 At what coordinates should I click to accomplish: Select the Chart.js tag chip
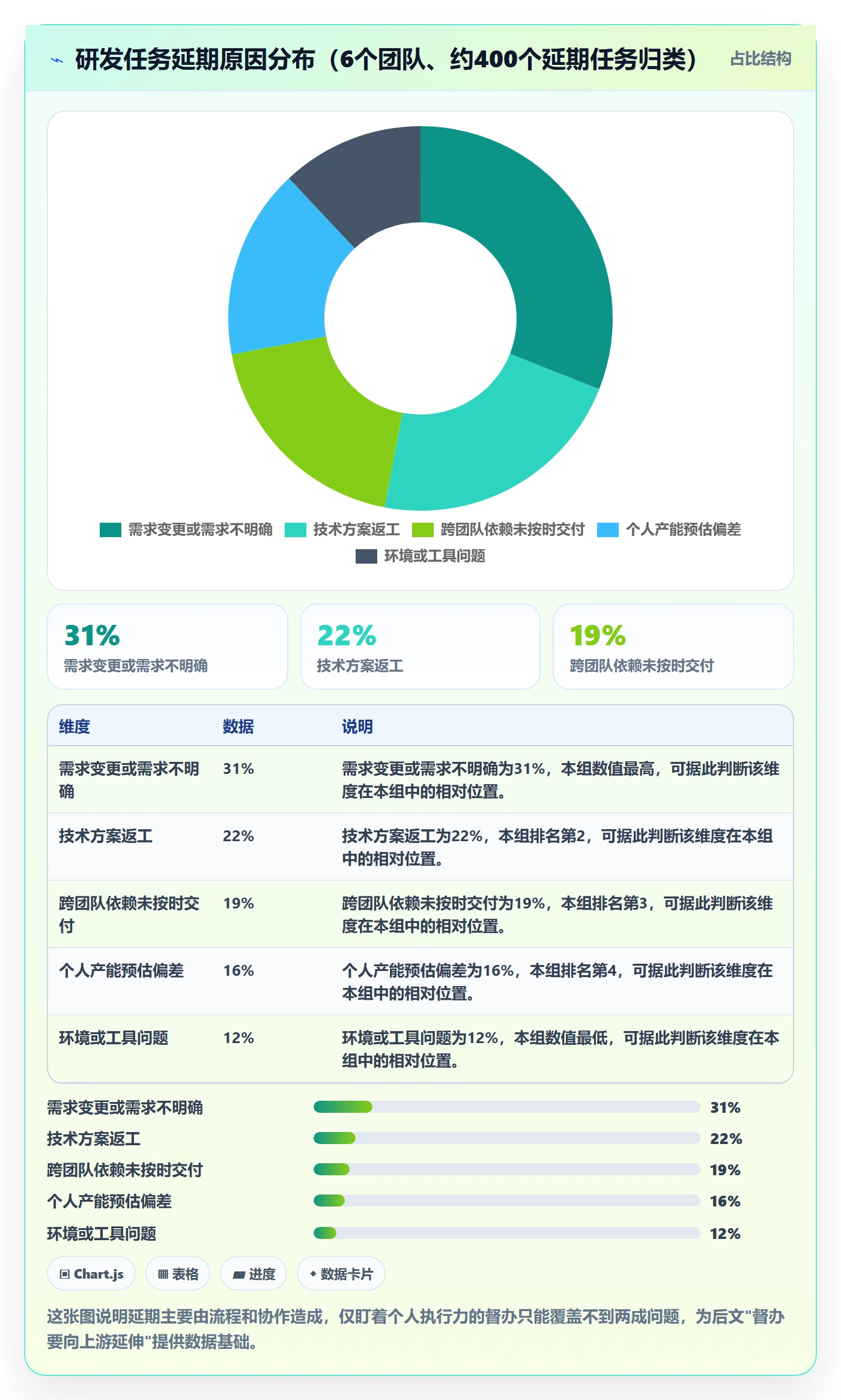point(91,1273)
